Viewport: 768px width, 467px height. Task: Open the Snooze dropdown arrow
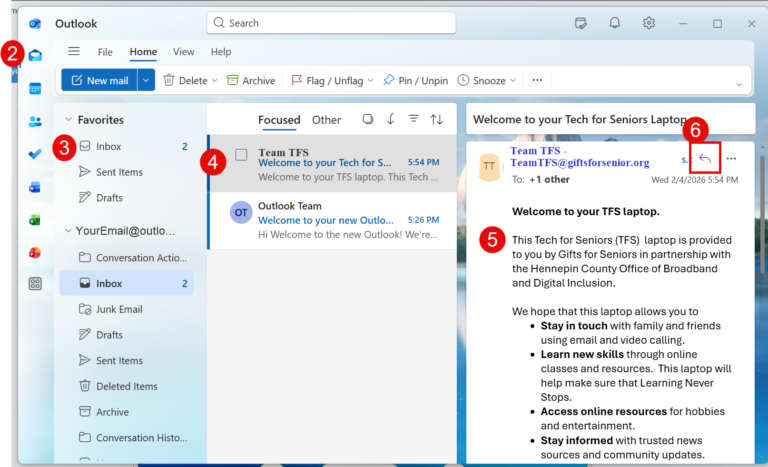513,80
